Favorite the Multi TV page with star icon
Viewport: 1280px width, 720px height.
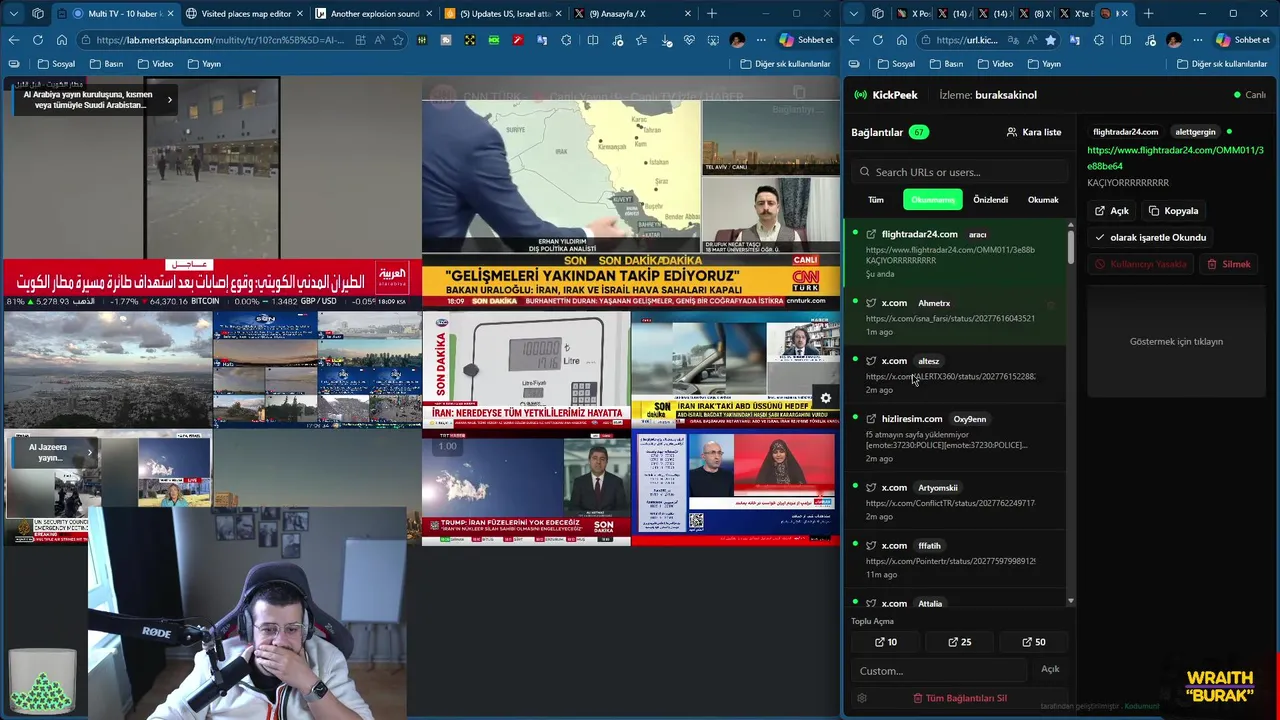pos(398,40)
